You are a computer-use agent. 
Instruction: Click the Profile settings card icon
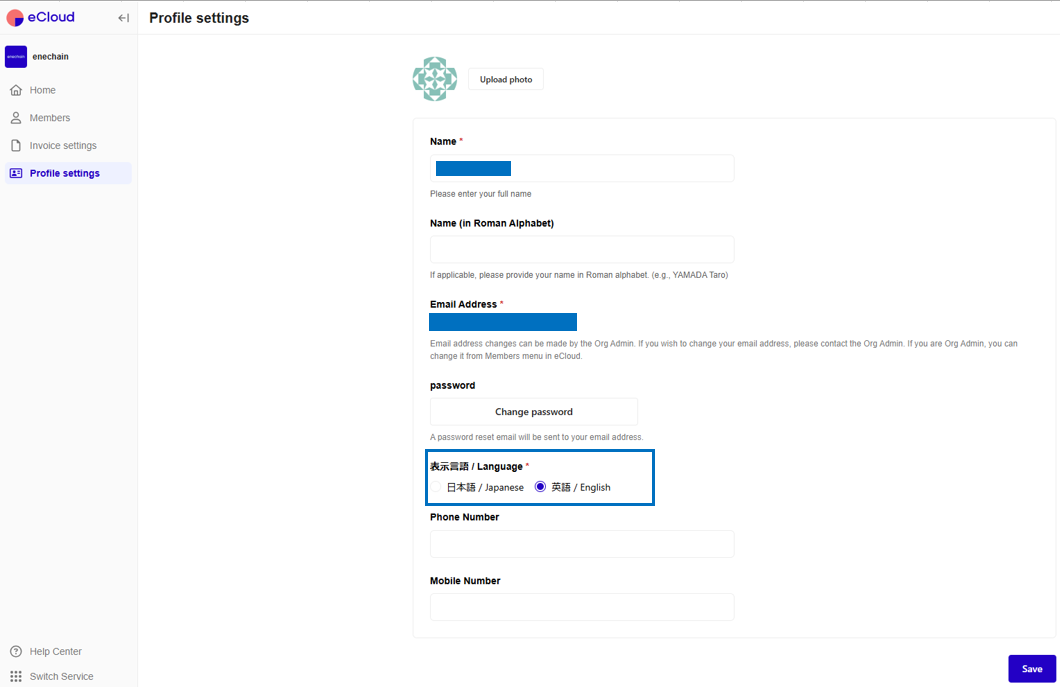17,172
